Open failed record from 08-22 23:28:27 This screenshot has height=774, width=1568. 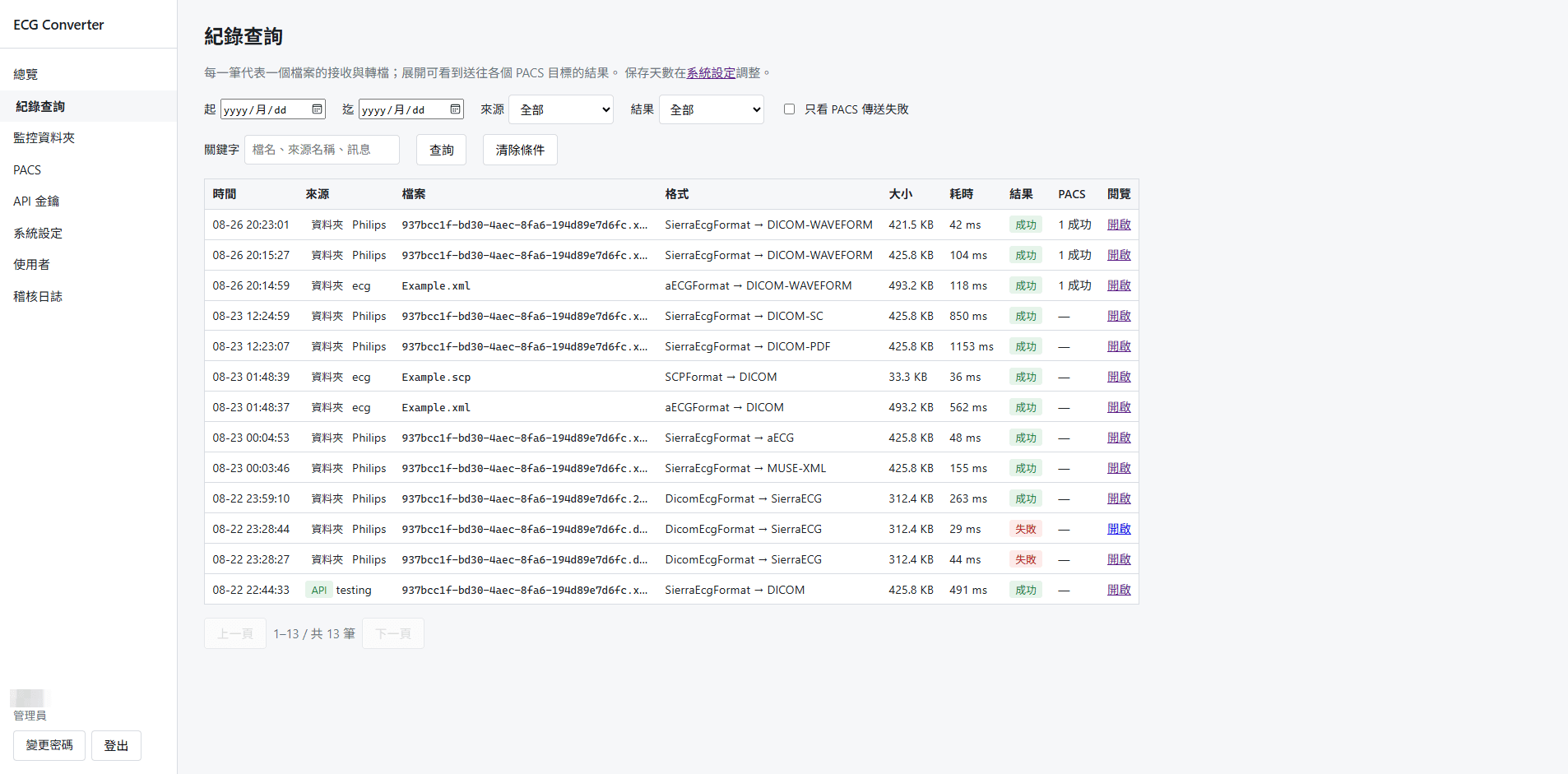1119,559
